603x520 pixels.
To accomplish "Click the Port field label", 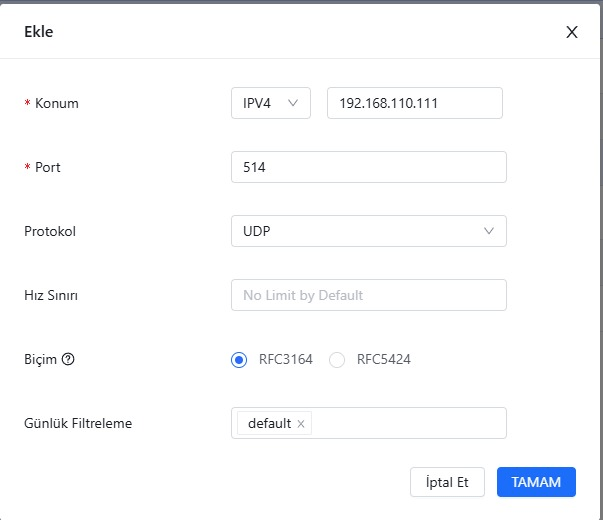I will click(47, 167).
